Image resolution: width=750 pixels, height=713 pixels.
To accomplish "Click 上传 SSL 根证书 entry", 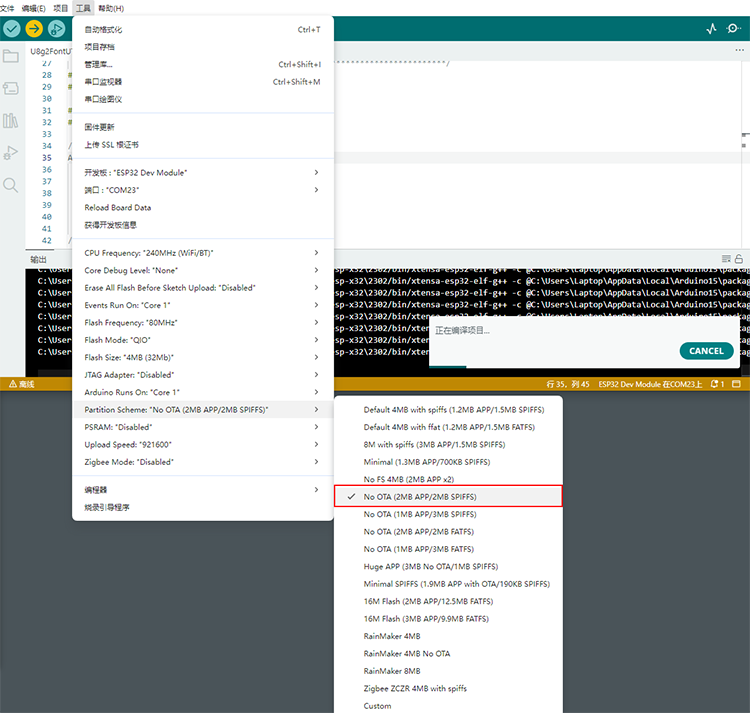I will click(x=202, y=144).
